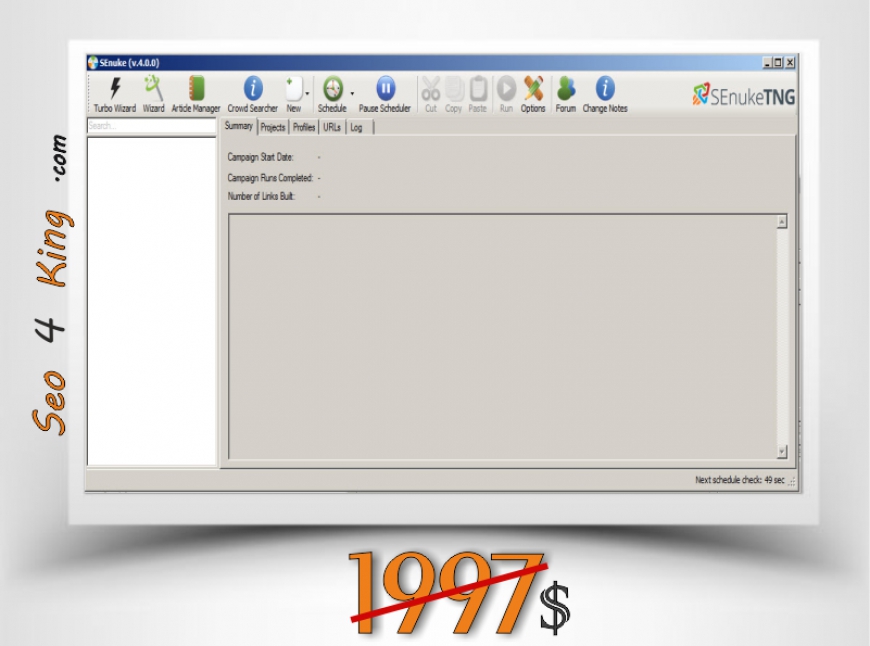Screen dimensions: 870x646
Task: Switch to the URLs tab
Action: tap(332, 128)
